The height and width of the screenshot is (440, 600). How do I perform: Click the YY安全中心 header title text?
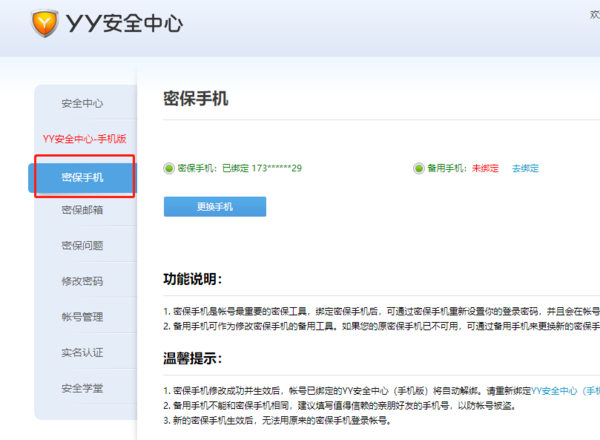pyautogui.click(x=124, y=22)
